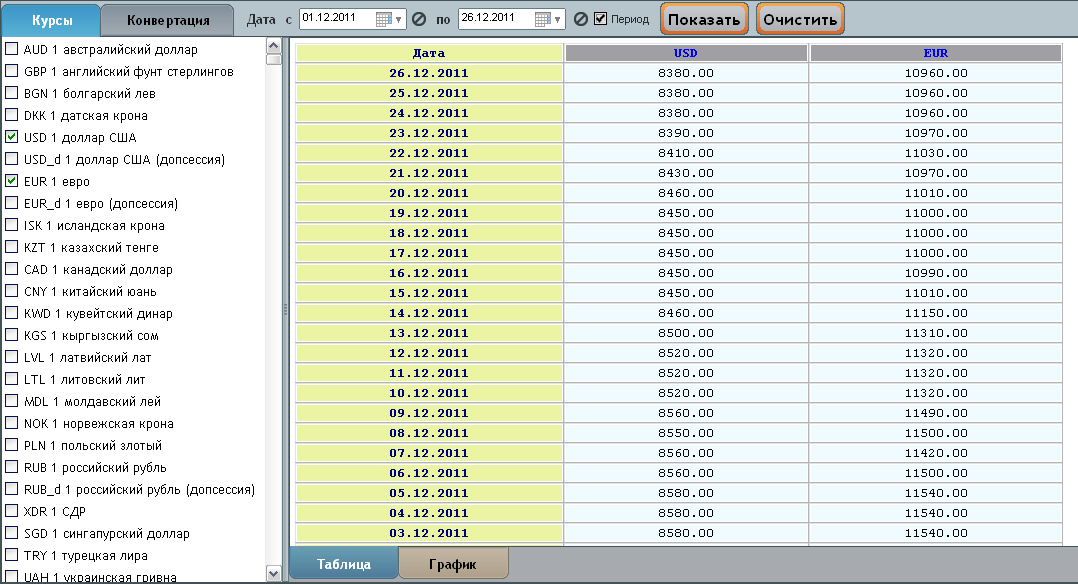Click into the start date field 01.12.2011
This screenshot has height=584, width=1078.
[x=337, y=18]
